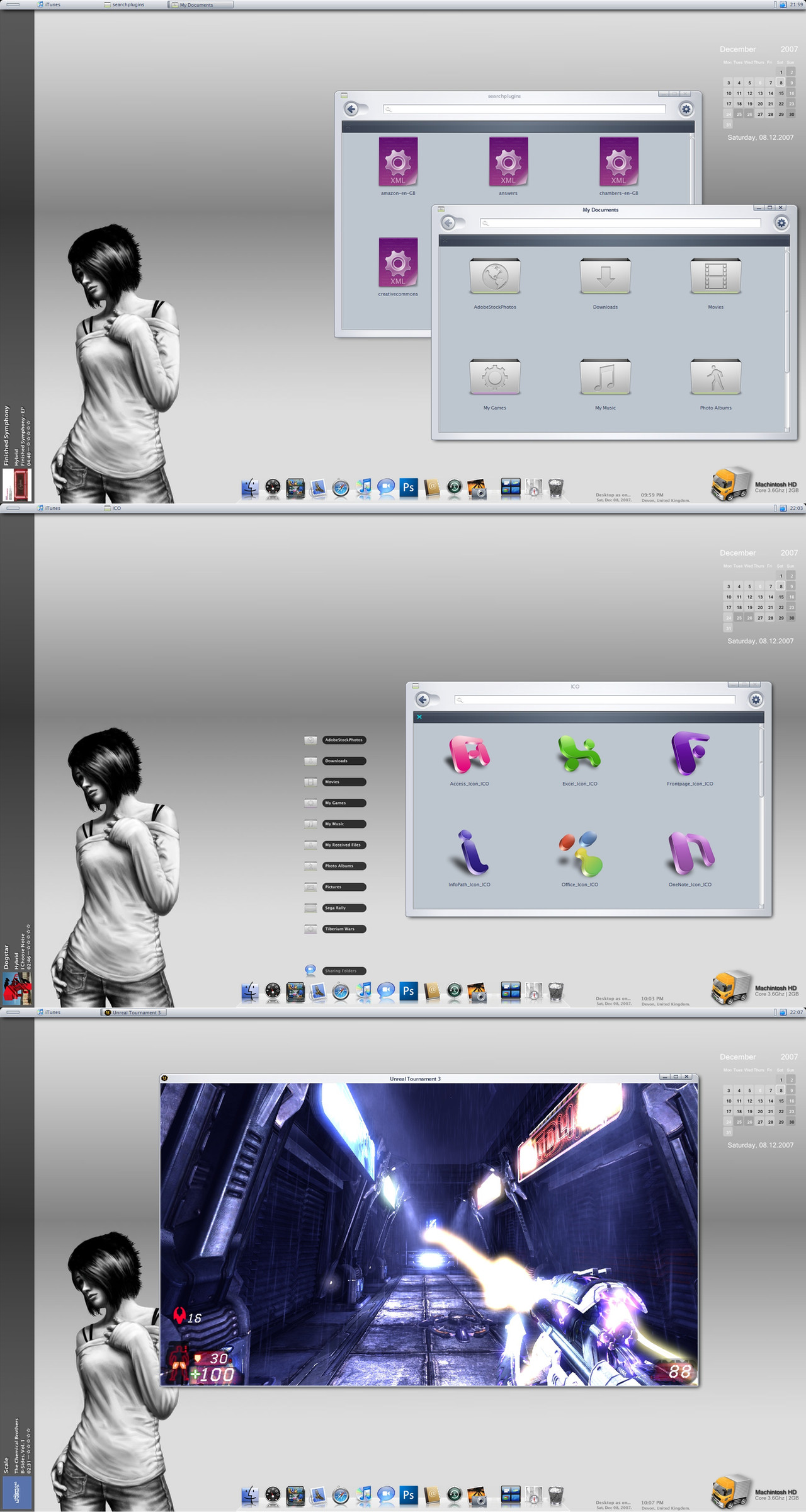Image resolution: width=806 pixels, height=1512 pixels.
Task: Click the 22:03 clock in the top bar
Action: tap(797, 508)
